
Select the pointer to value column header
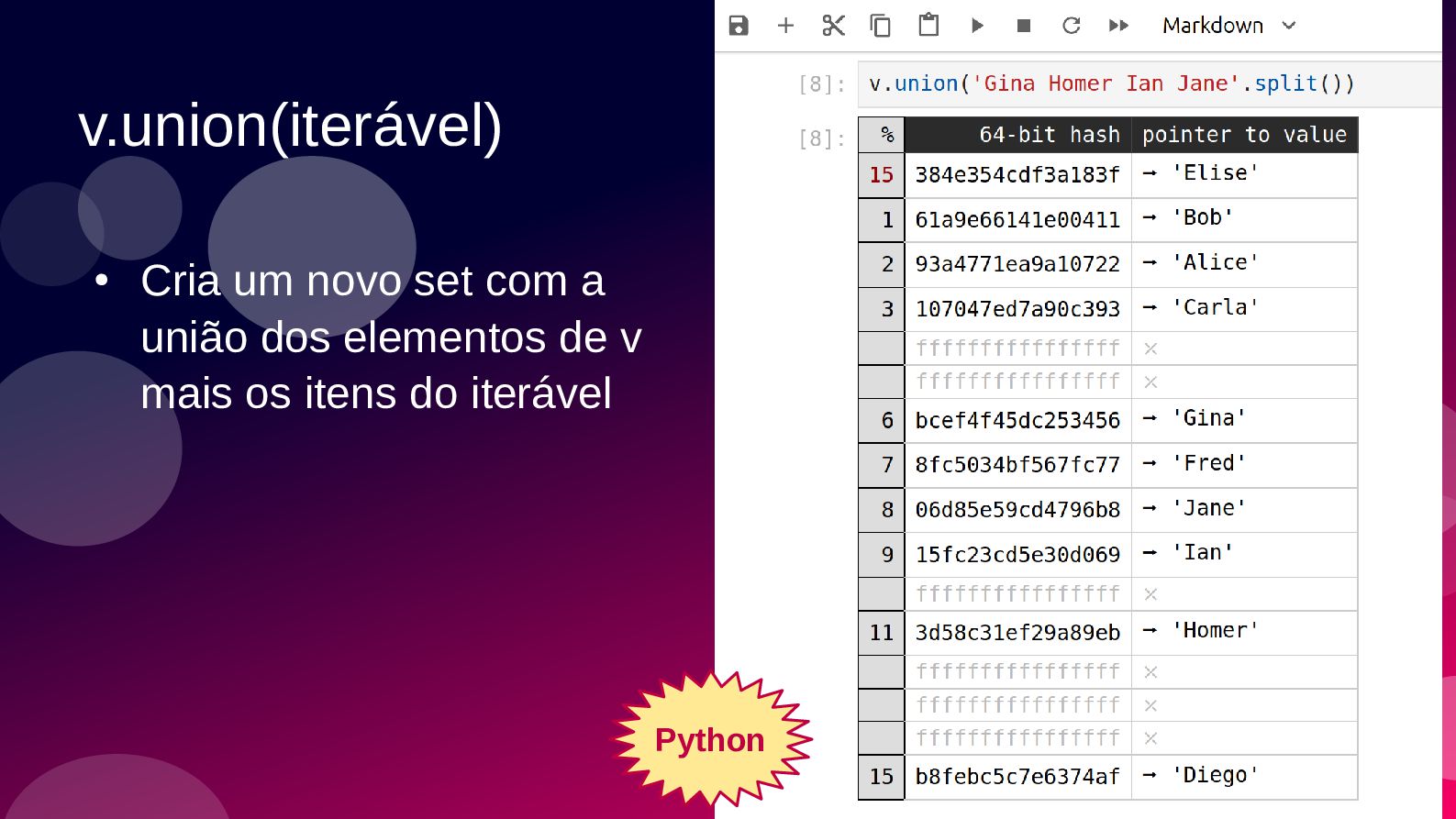(x=1244, y=135)
